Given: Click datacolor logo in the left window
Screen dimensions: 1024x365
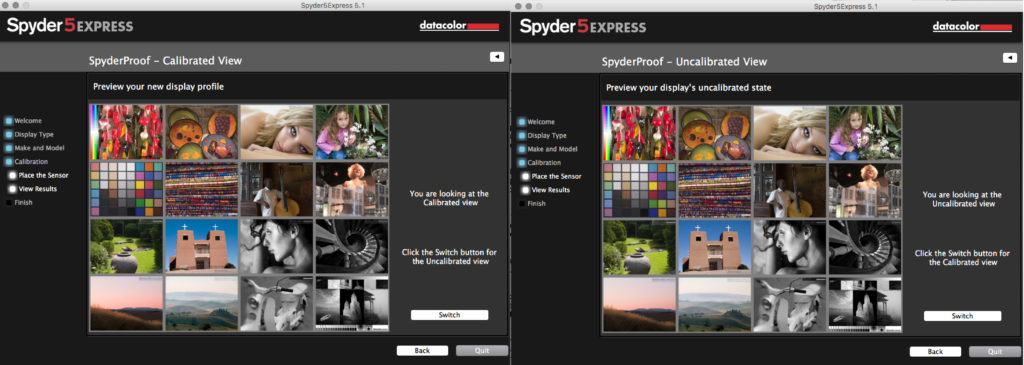Looking at the screenshot, I should [x=459, y=26].
